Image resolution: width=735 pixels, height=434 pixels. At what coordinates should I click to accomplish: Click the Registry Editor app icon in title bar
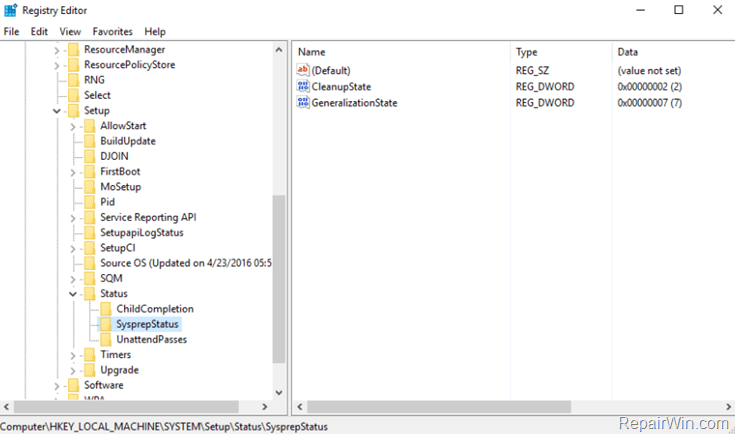10,10
